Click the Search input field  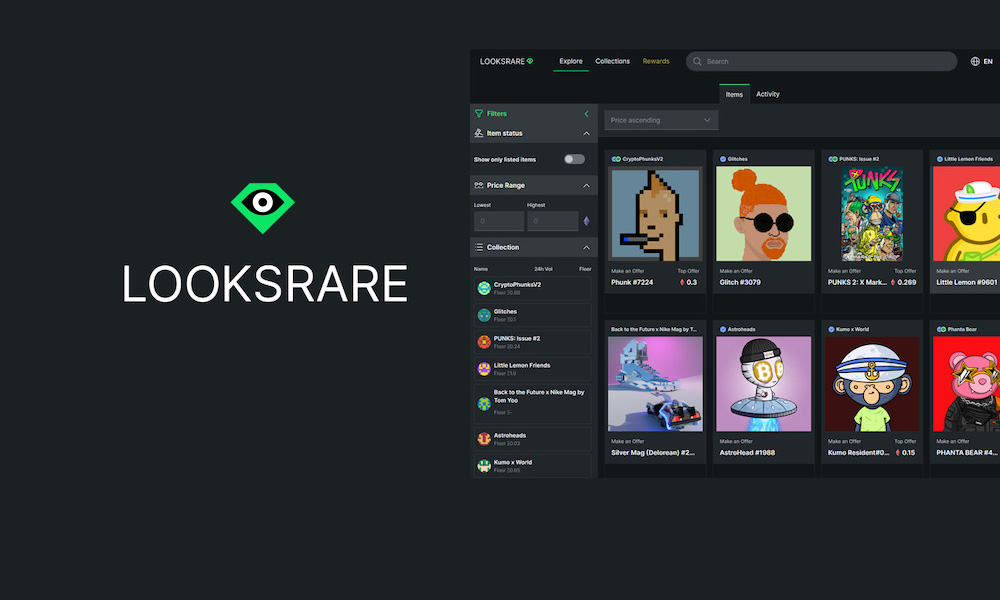pos(821,61)
